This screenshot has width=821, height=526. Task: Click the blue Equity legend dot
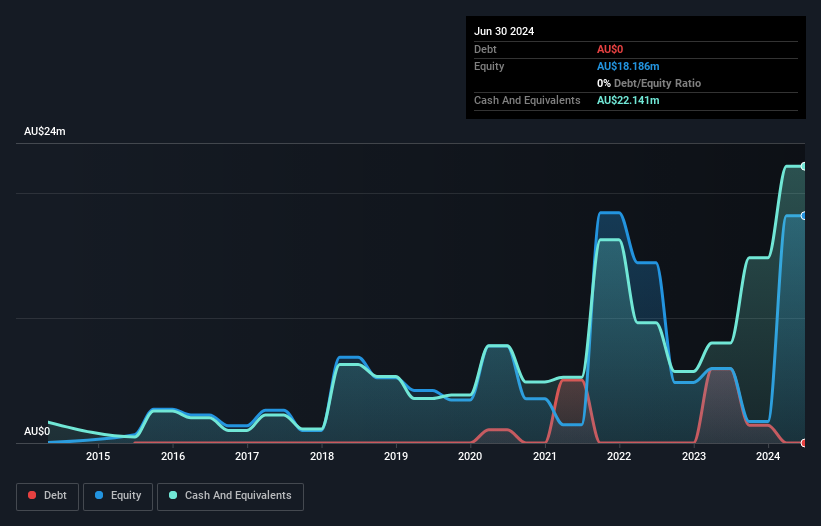coord(99,495)
